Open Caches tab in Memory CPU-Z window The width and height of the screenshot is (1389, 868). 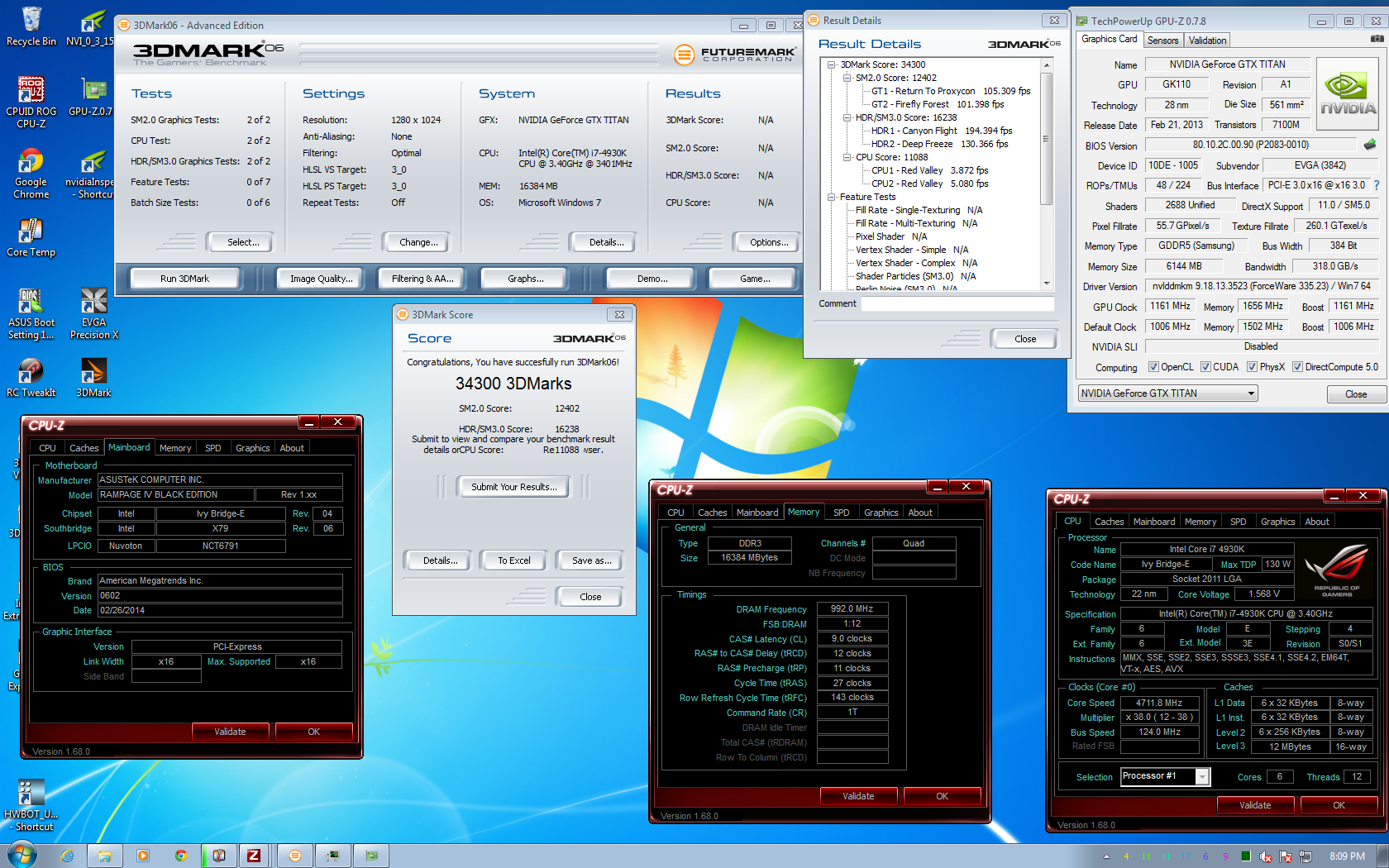(712, 513)
